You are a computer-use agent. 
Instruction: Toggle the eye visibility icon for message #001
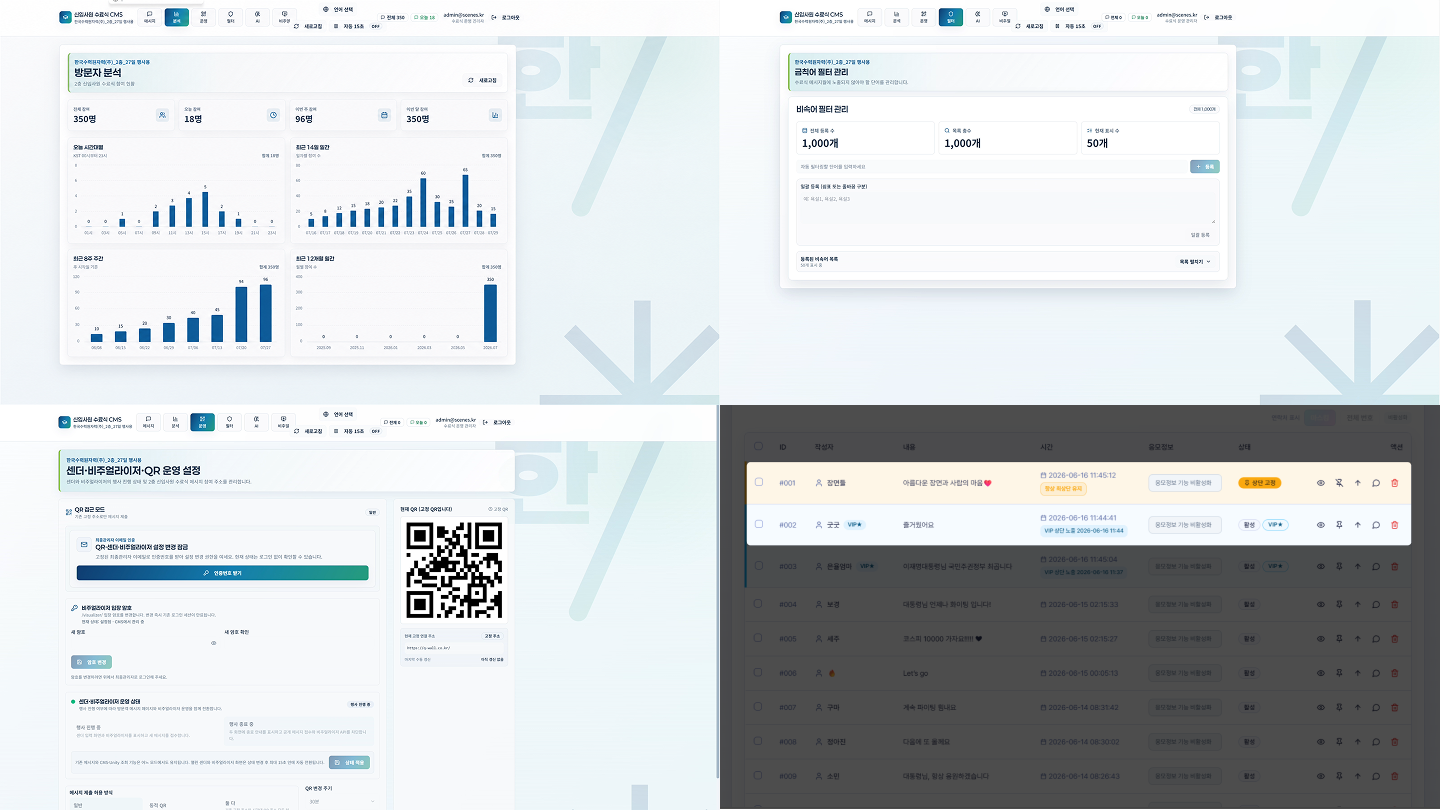1320,483
